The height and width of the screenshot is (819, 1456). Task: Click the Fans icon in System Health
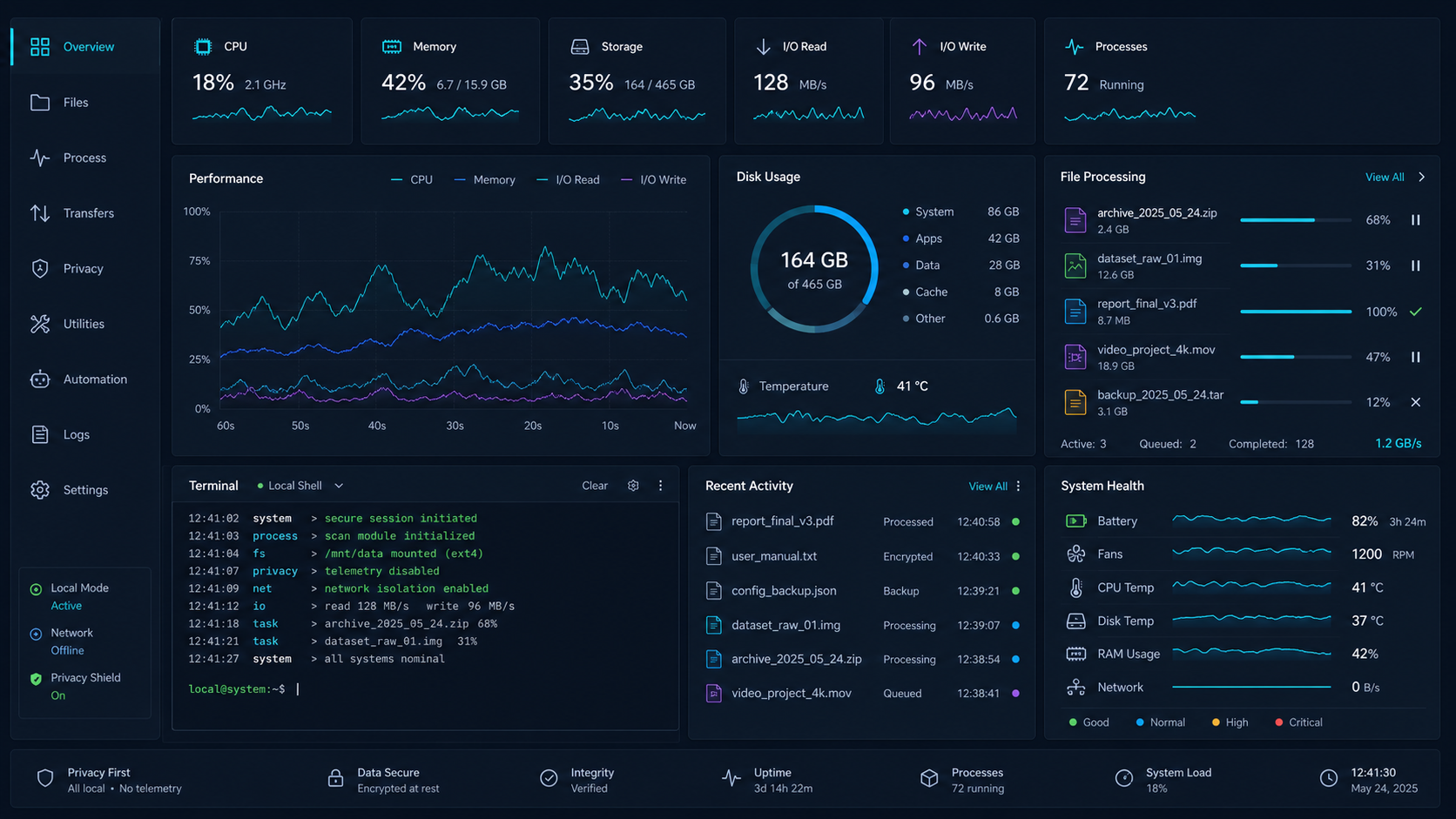pyautogui.click(x=1076, y=554)
